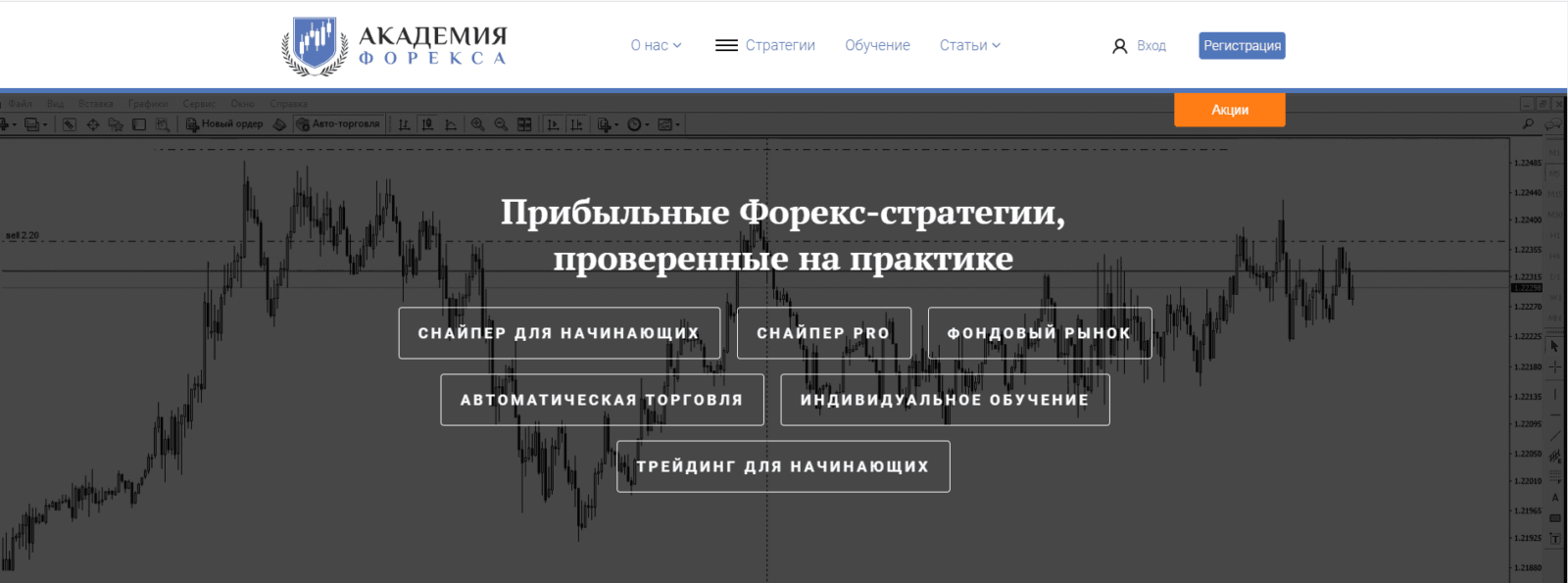Expand the Статьи dropdown menu
The height and width of the screenshot is (583, 1568).
pos(969,45)
